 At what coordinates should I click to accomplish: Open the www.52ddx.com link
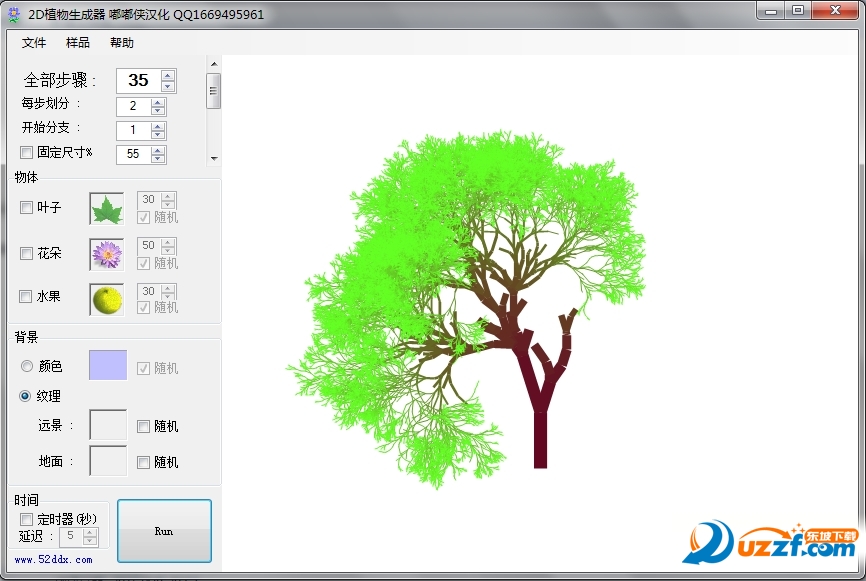54,560
